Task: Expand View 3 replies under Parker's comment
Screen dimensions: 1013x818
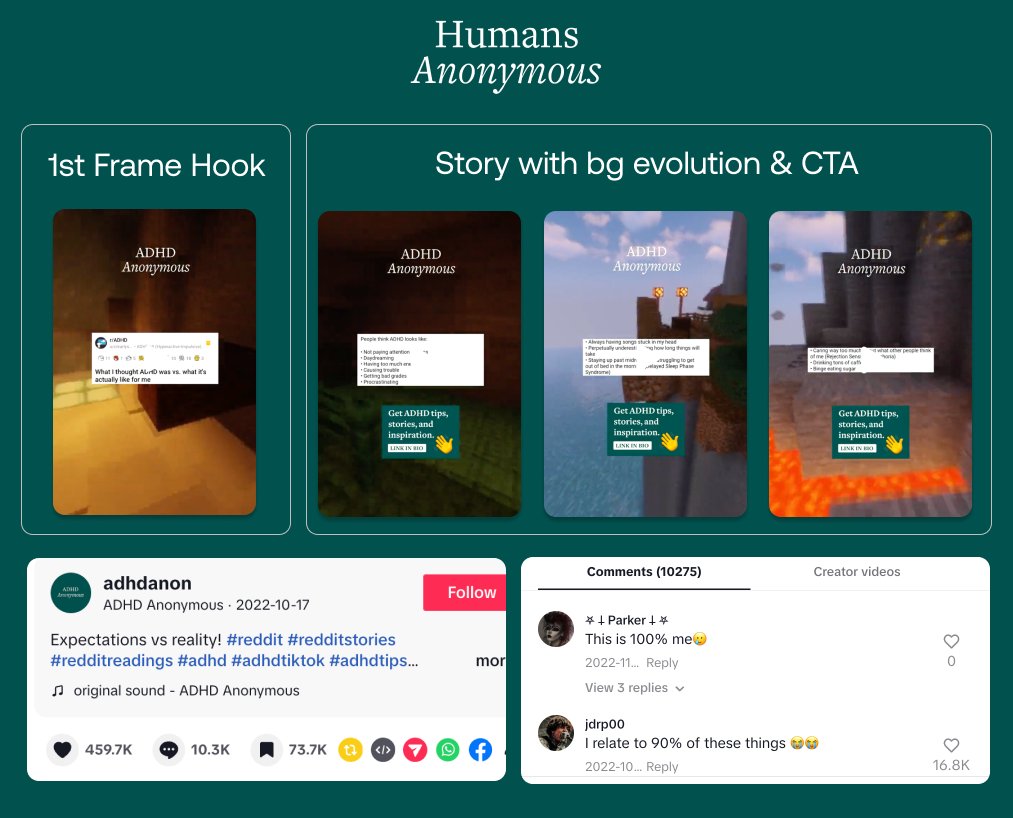Action: pos(634,688)
